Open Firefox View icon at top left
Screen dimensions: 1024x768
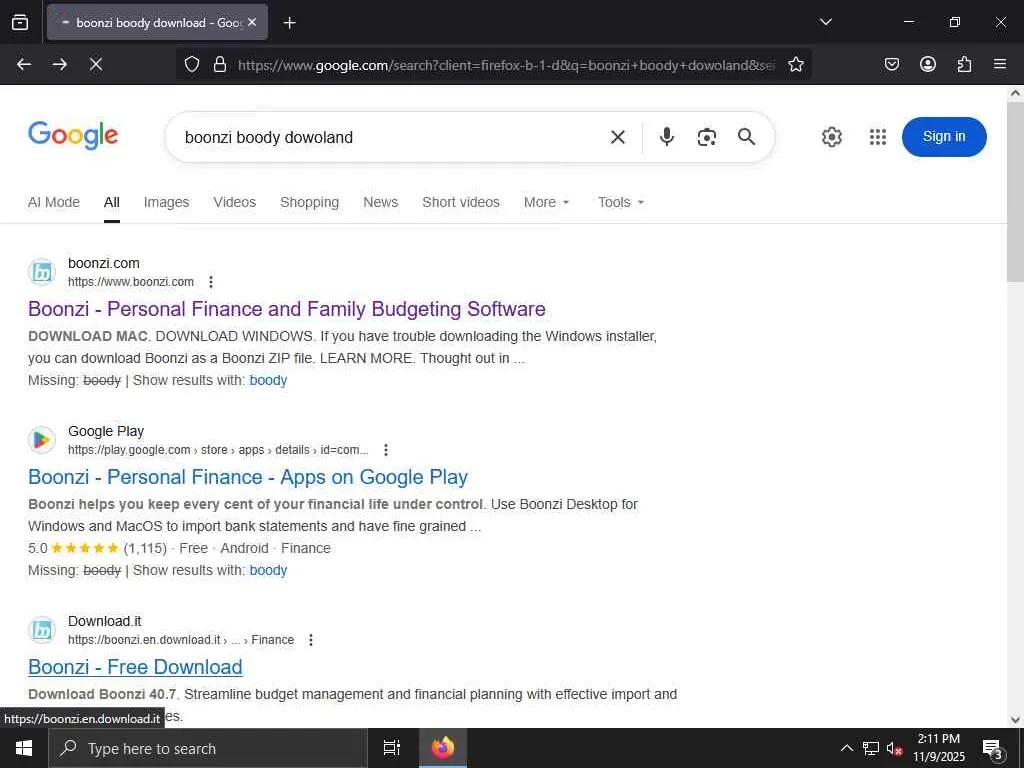[x=20, y=22]
